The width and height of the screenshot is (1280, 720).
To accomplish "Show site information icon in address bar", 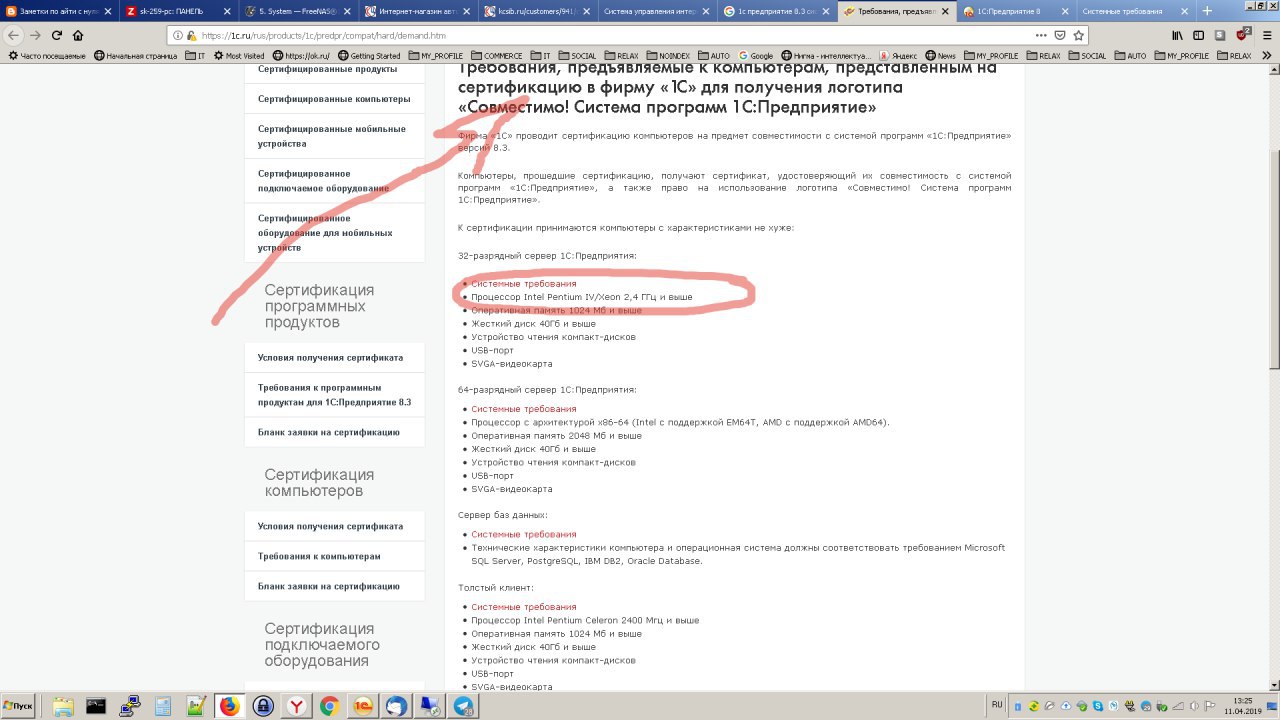I will (179, 35).
